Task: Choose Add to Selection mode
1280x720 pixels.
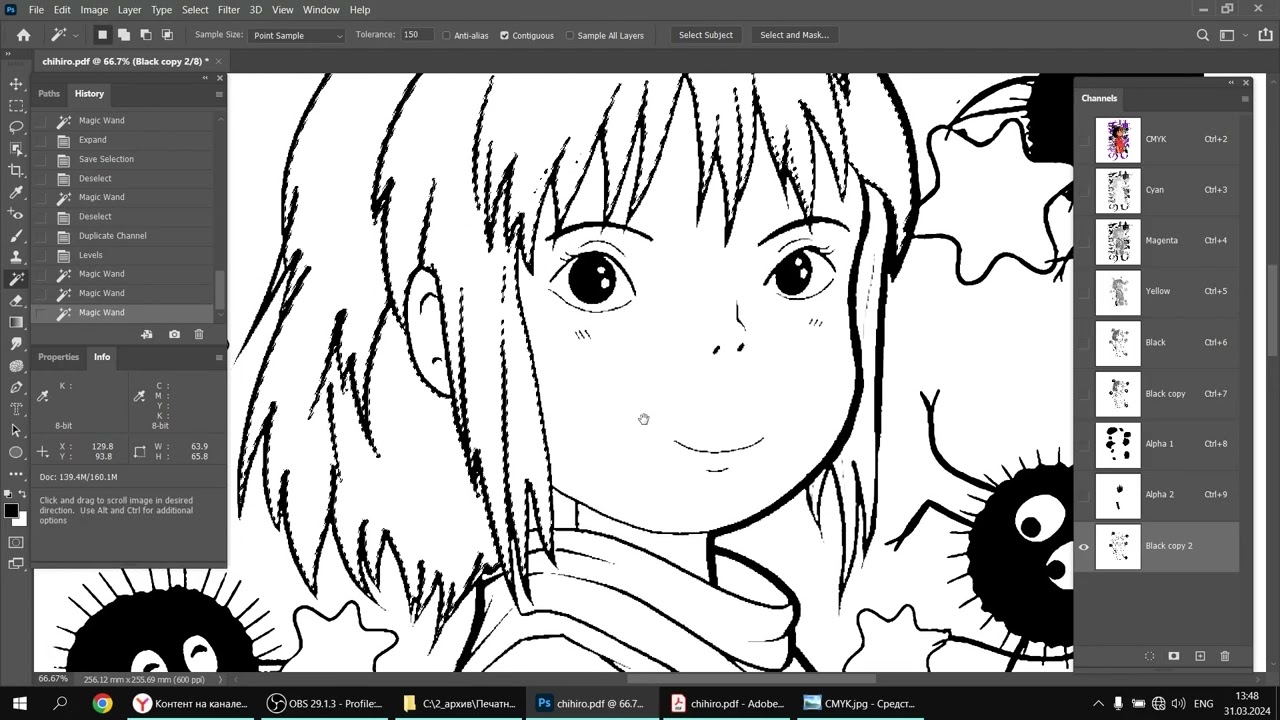Action: pyautogui.click(x=124, y=35)
